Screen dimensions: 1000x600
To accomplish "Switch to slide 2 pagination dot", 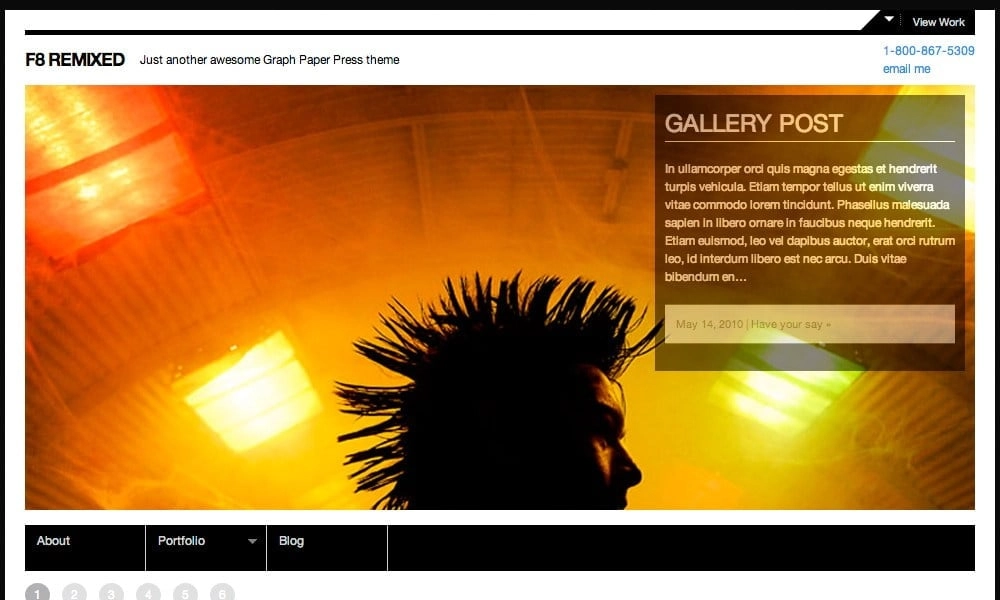I will pos(74,593).
